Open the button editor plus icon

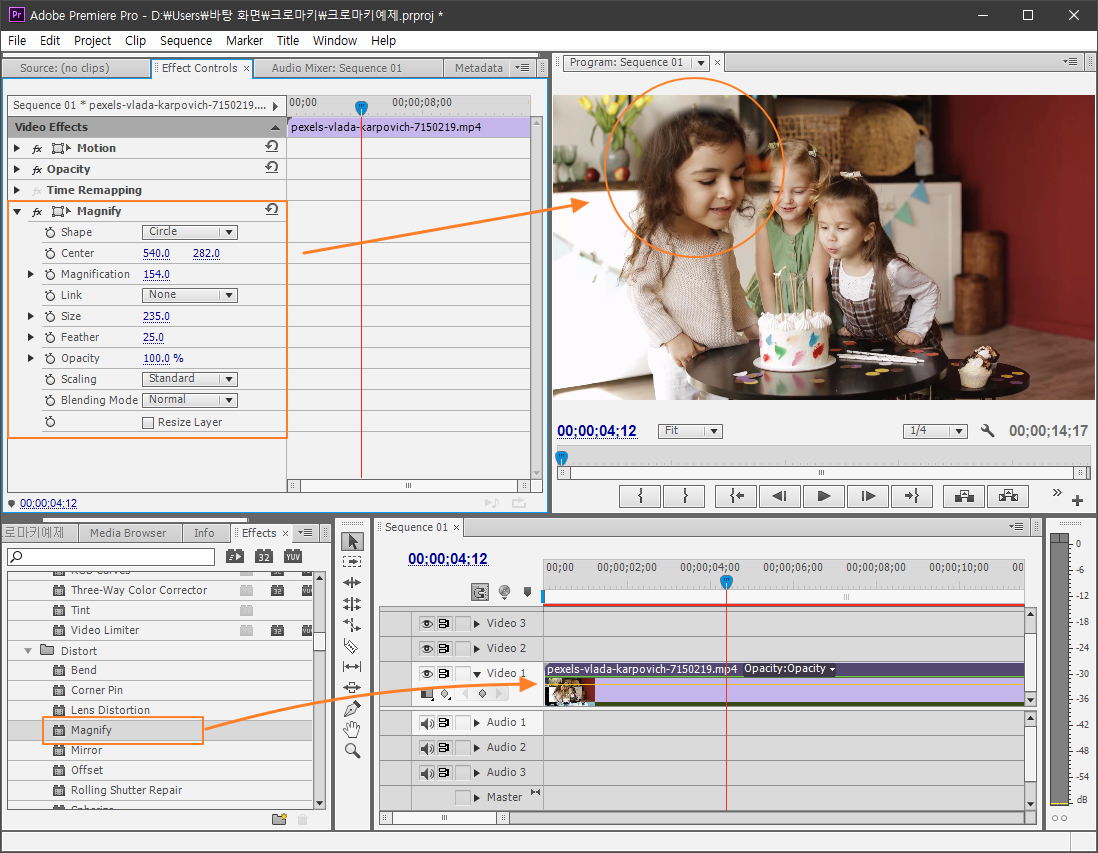[x=1078, y=500]
